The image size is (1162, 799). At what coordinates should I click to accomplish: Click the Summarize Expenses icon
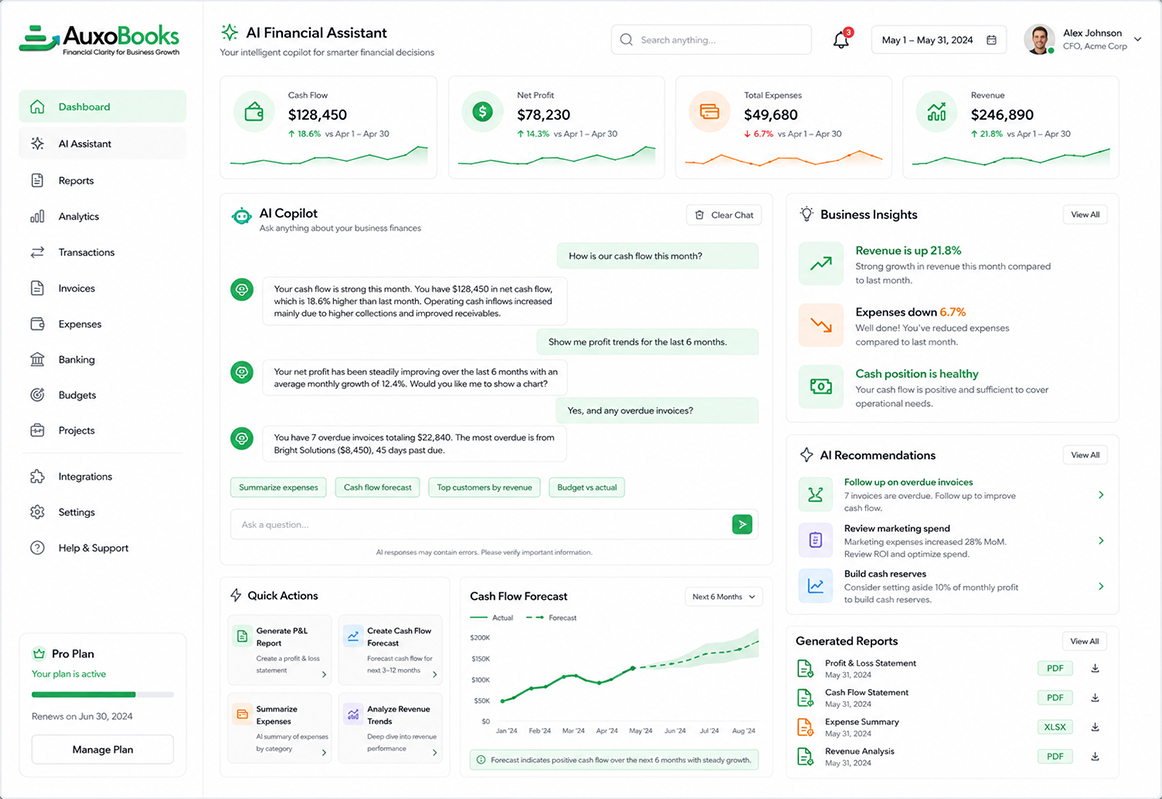[242, 715]
